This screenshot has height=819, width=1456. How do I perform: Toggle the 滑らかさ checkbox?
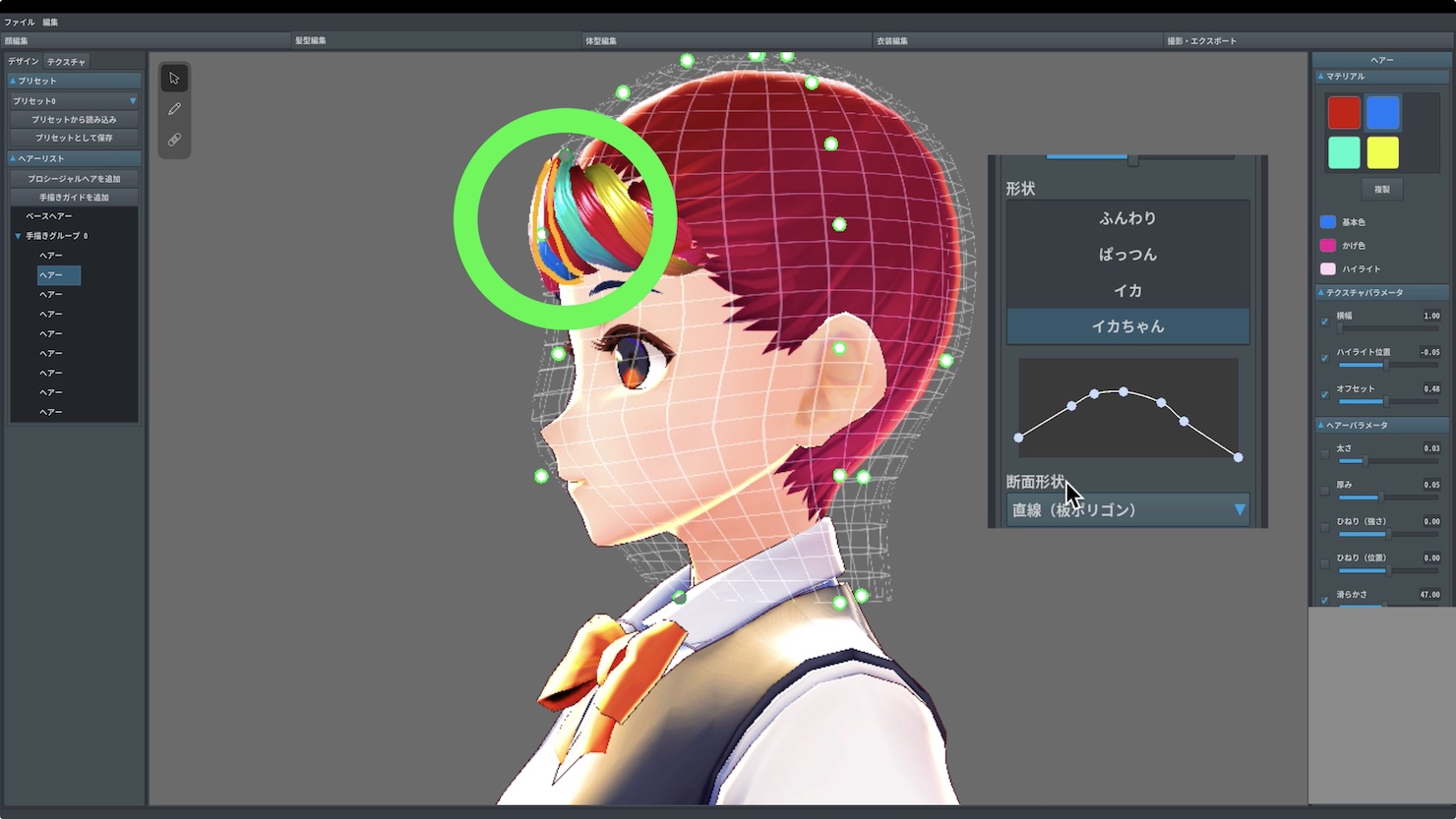pos(1324,600)
